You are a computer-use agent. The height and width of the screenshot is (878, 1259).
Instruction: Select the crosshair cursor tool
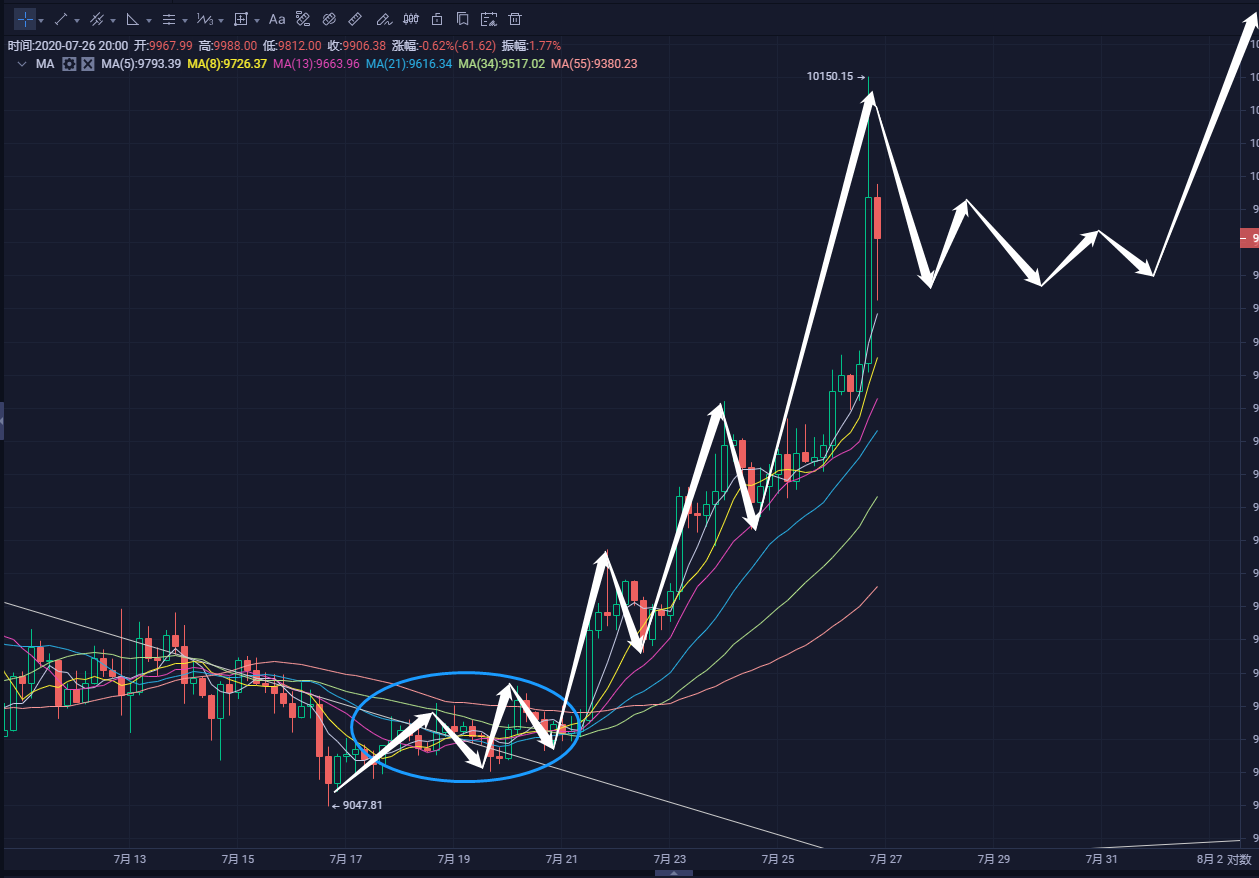pyautogui.click(x=25, y=19)
